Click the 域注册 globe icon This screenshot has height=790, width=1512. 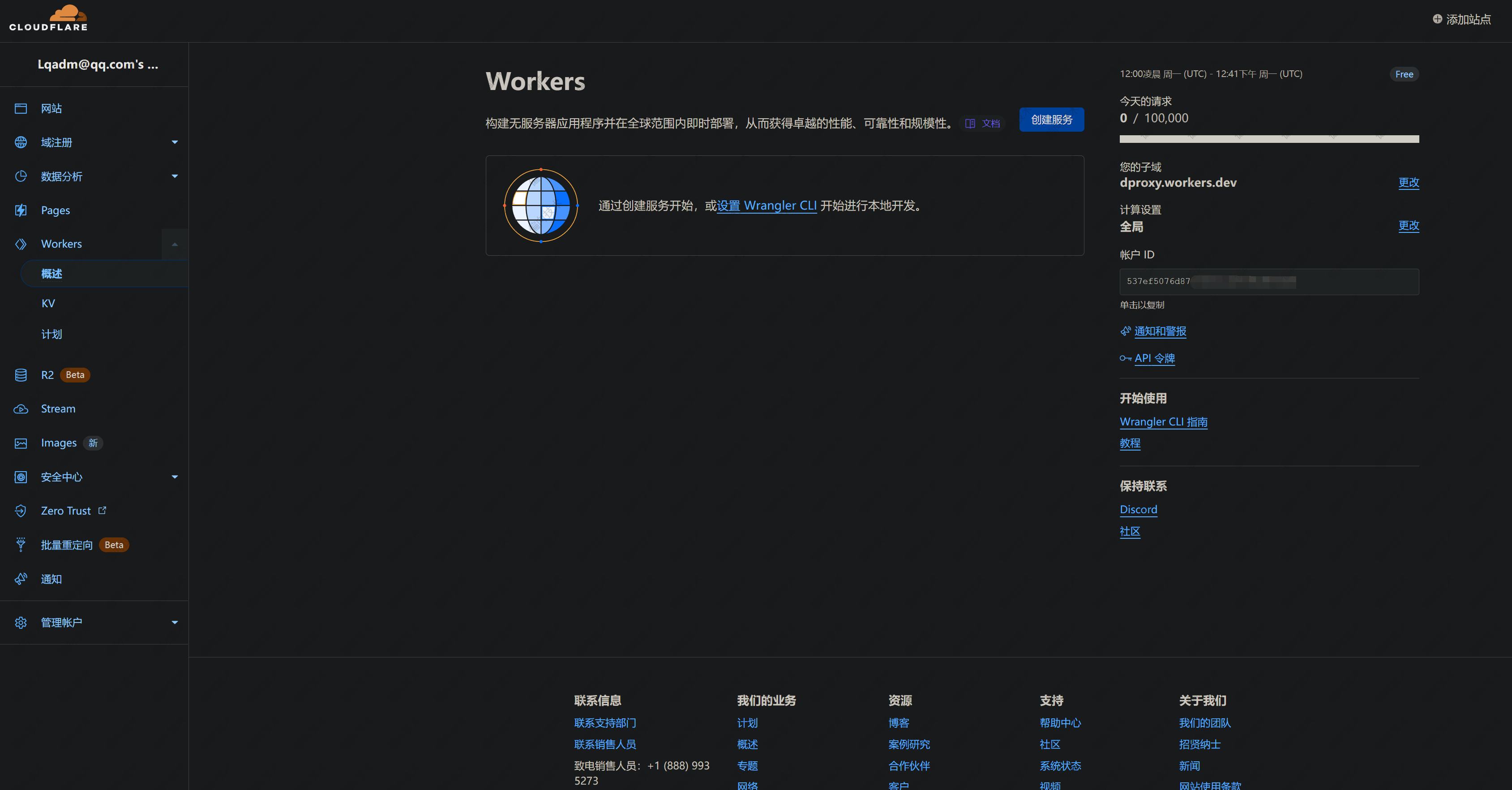pos(21,142)
